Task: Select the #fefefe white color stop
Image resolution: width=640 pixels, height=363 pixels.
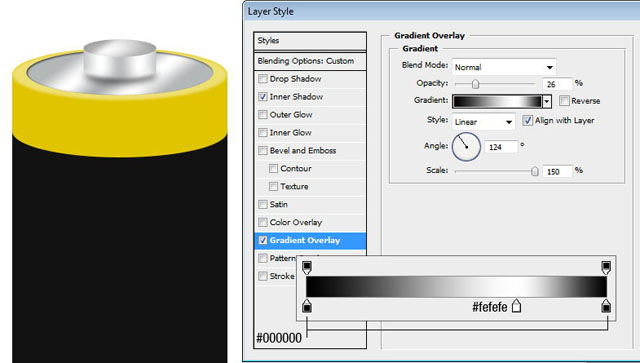Action: pyautogui.click(x=516, y=305)
